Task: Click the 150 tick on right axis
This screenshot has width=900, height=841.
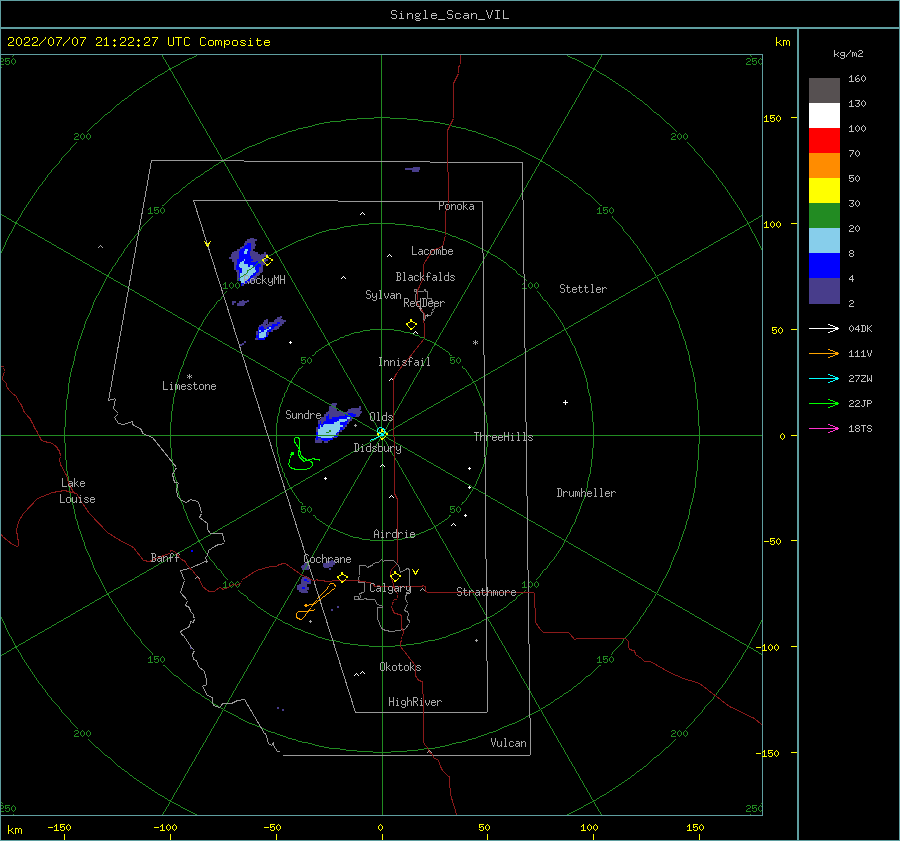Action: pyautogui.click(x=772, y=118)
